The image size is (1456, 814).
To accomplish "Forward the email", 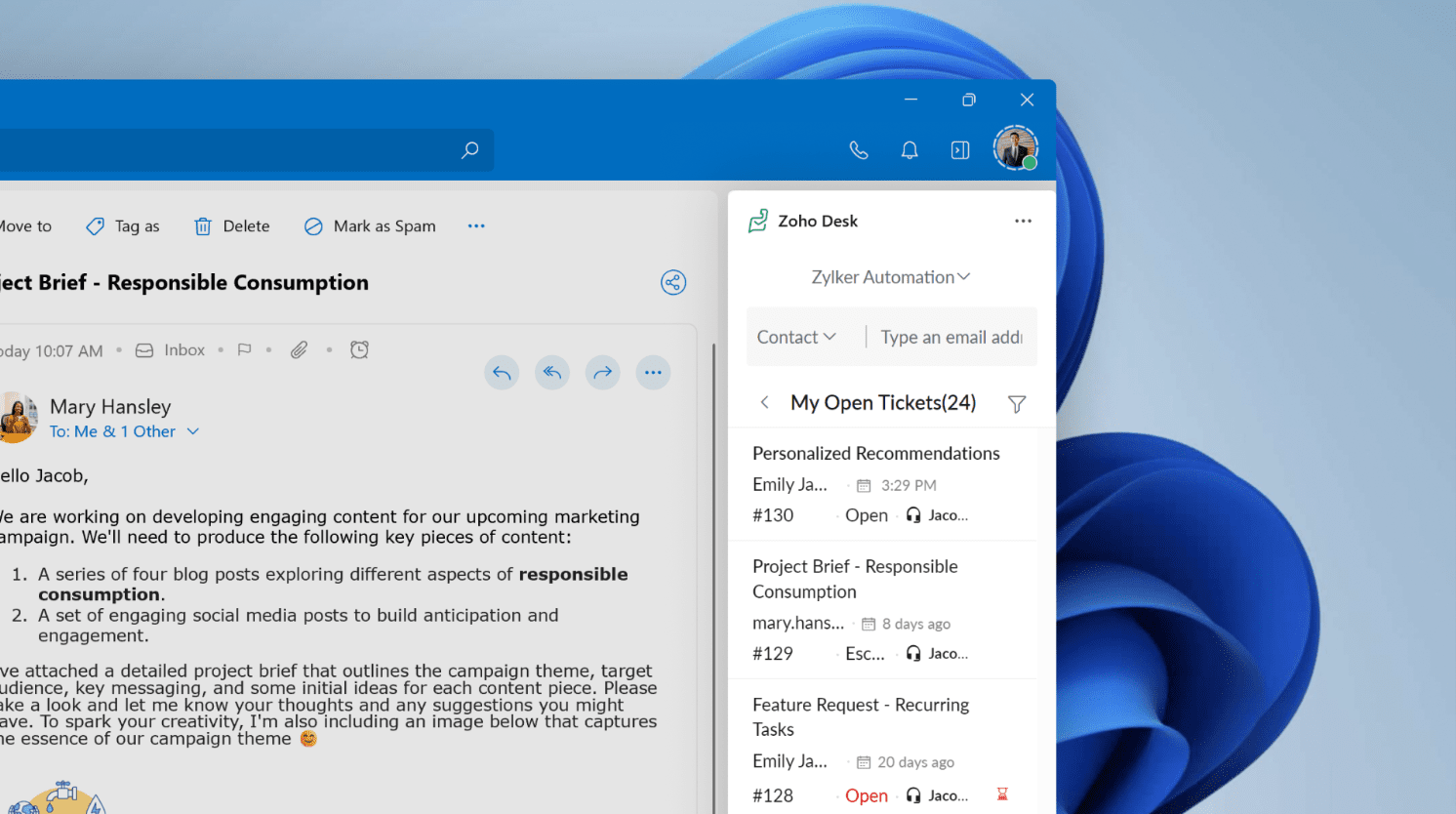I will tap(603, 372).
